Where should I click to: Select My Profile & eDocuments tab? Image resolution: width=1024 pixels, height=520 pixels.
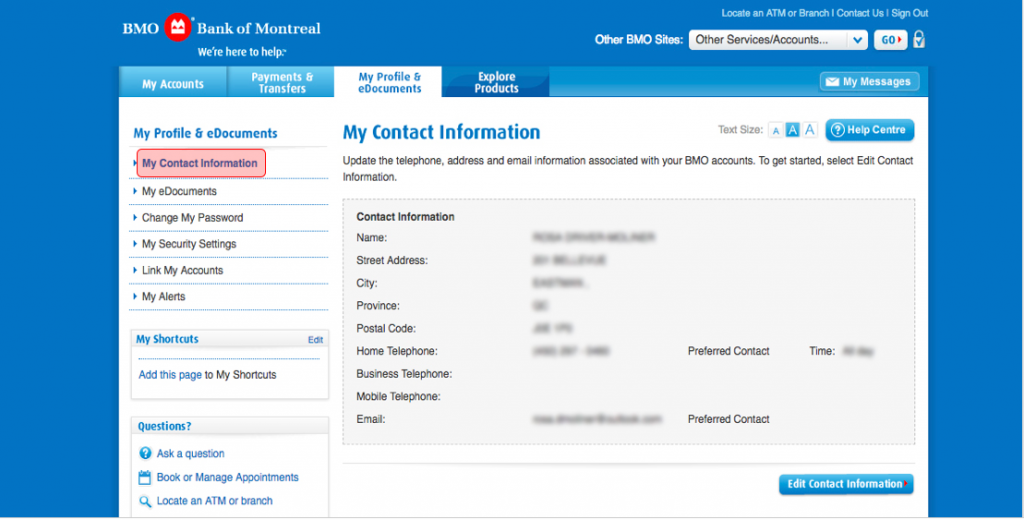point(389,82)
